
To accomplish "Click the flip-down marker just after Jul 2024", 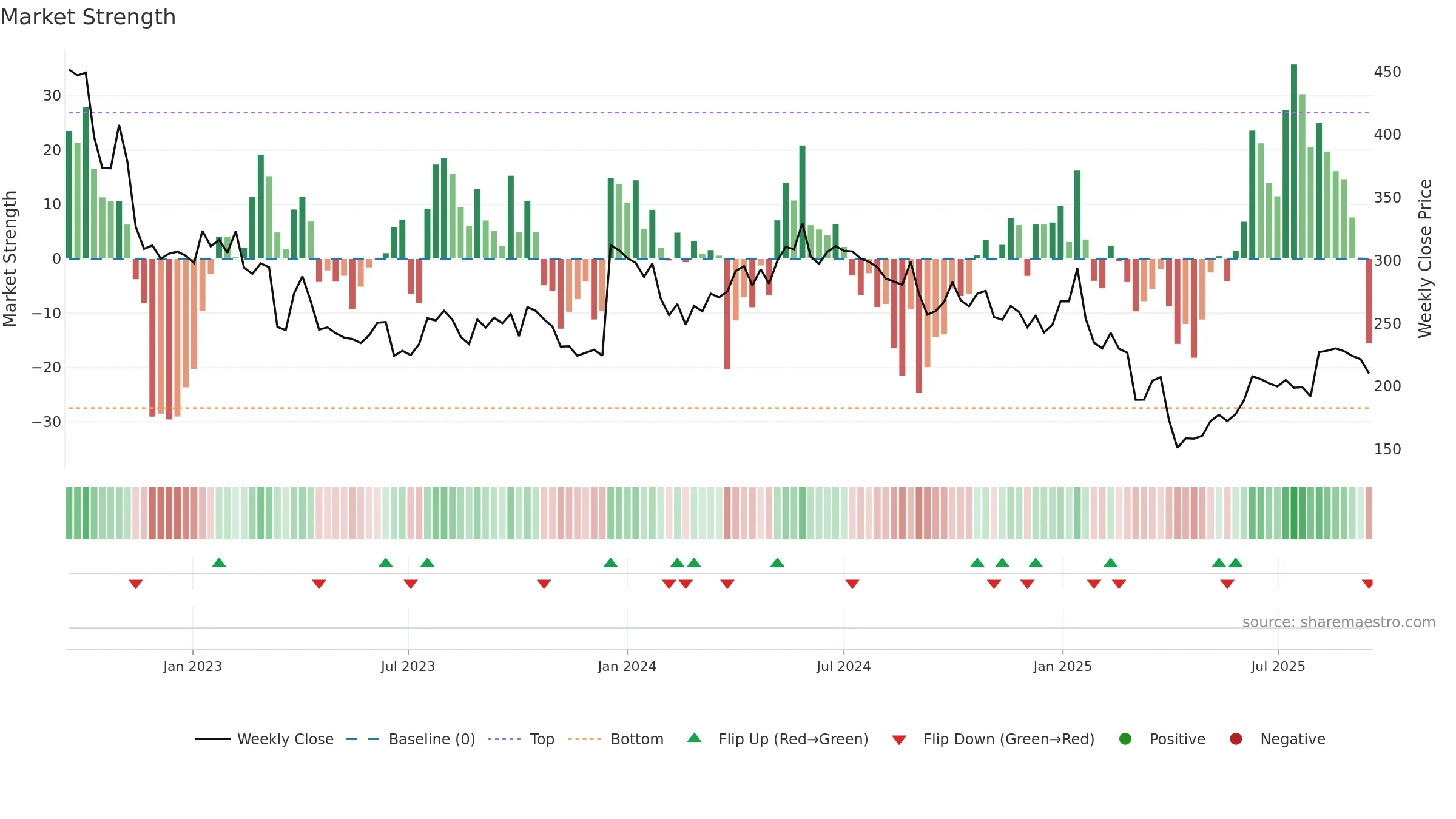I will click(x=852, y=584).
